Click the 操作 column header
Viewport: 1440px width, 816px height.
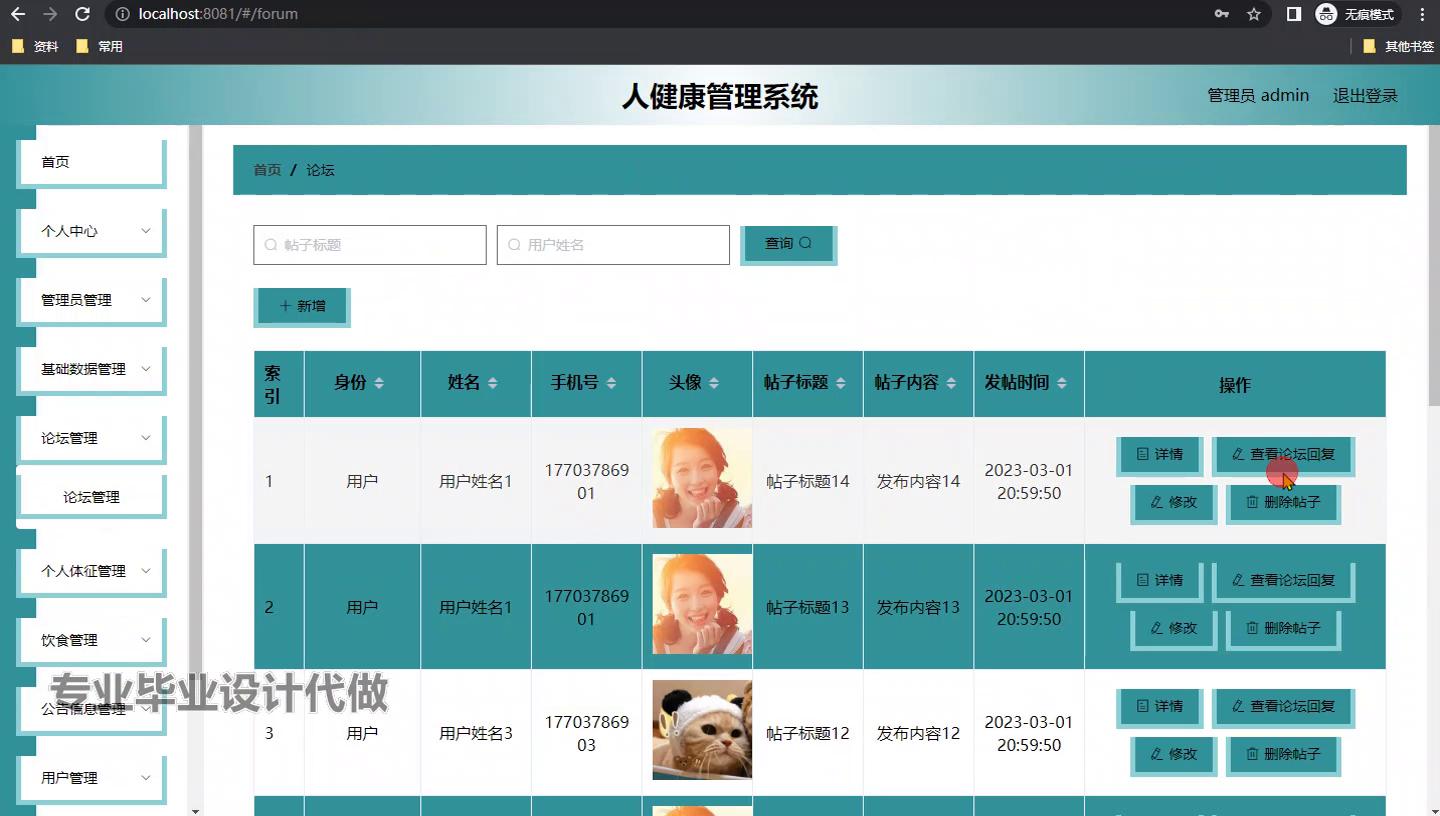[x=1235, y=385]
